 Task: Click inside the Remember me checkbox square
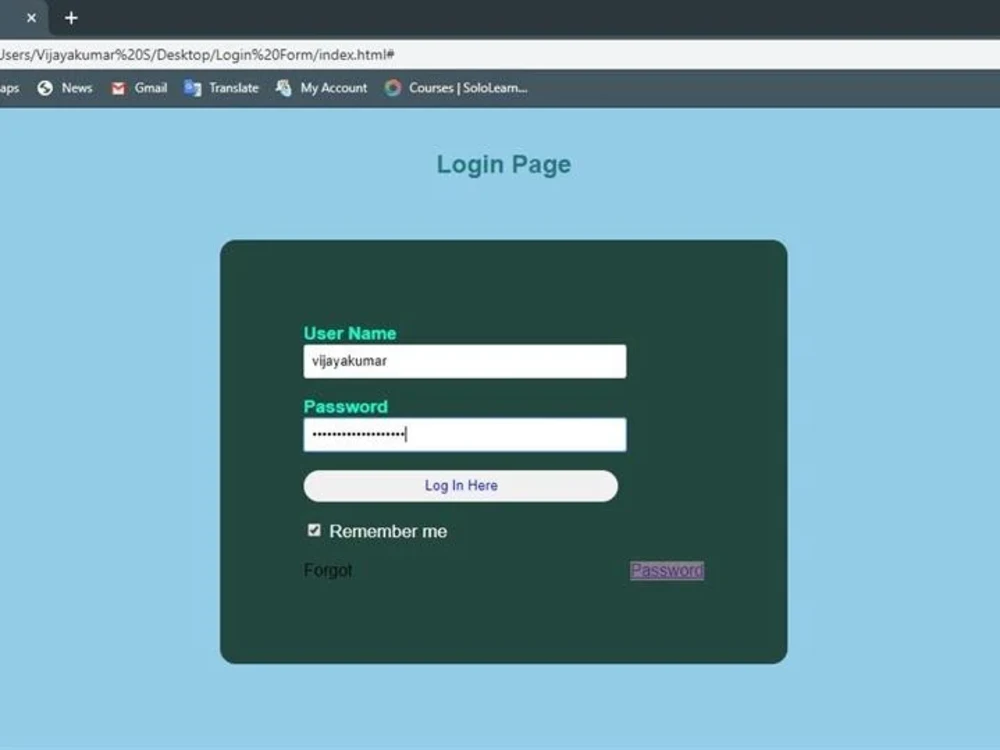click(314, 530)
